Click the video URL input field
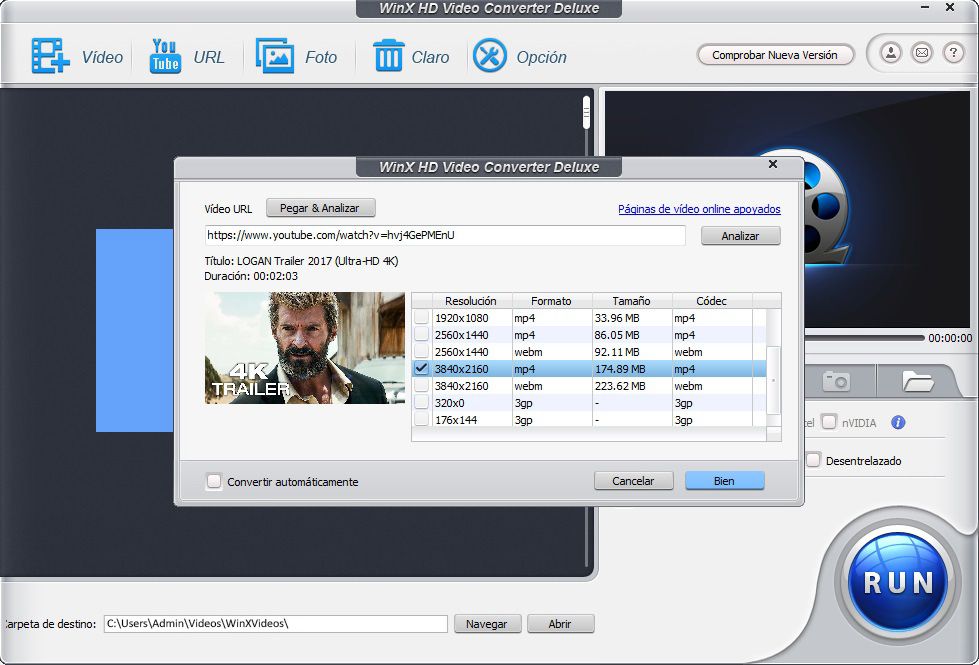 click(445, 235)
